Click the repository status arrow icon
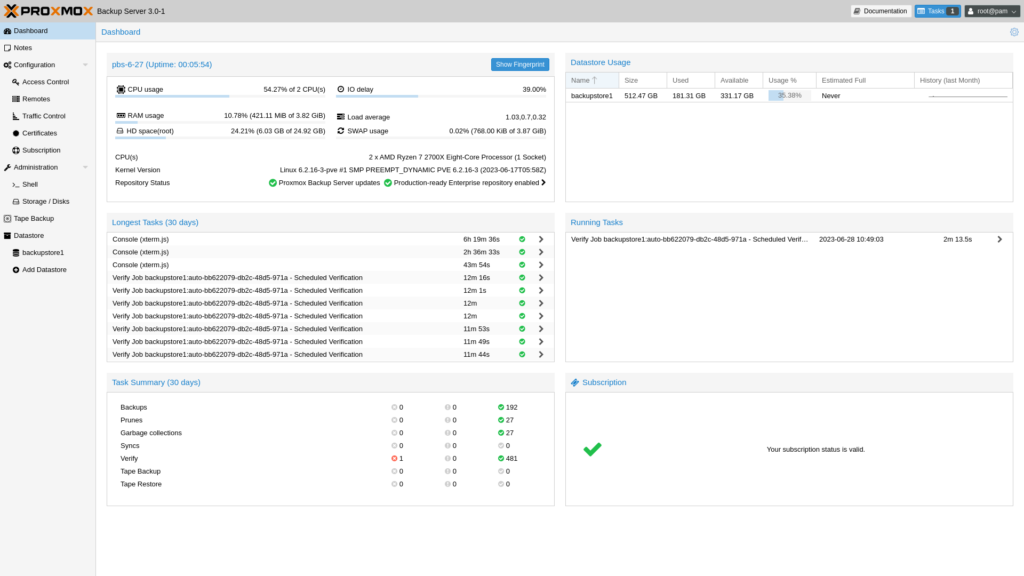This screenshot has height=576, width=1024. point(544,183)
